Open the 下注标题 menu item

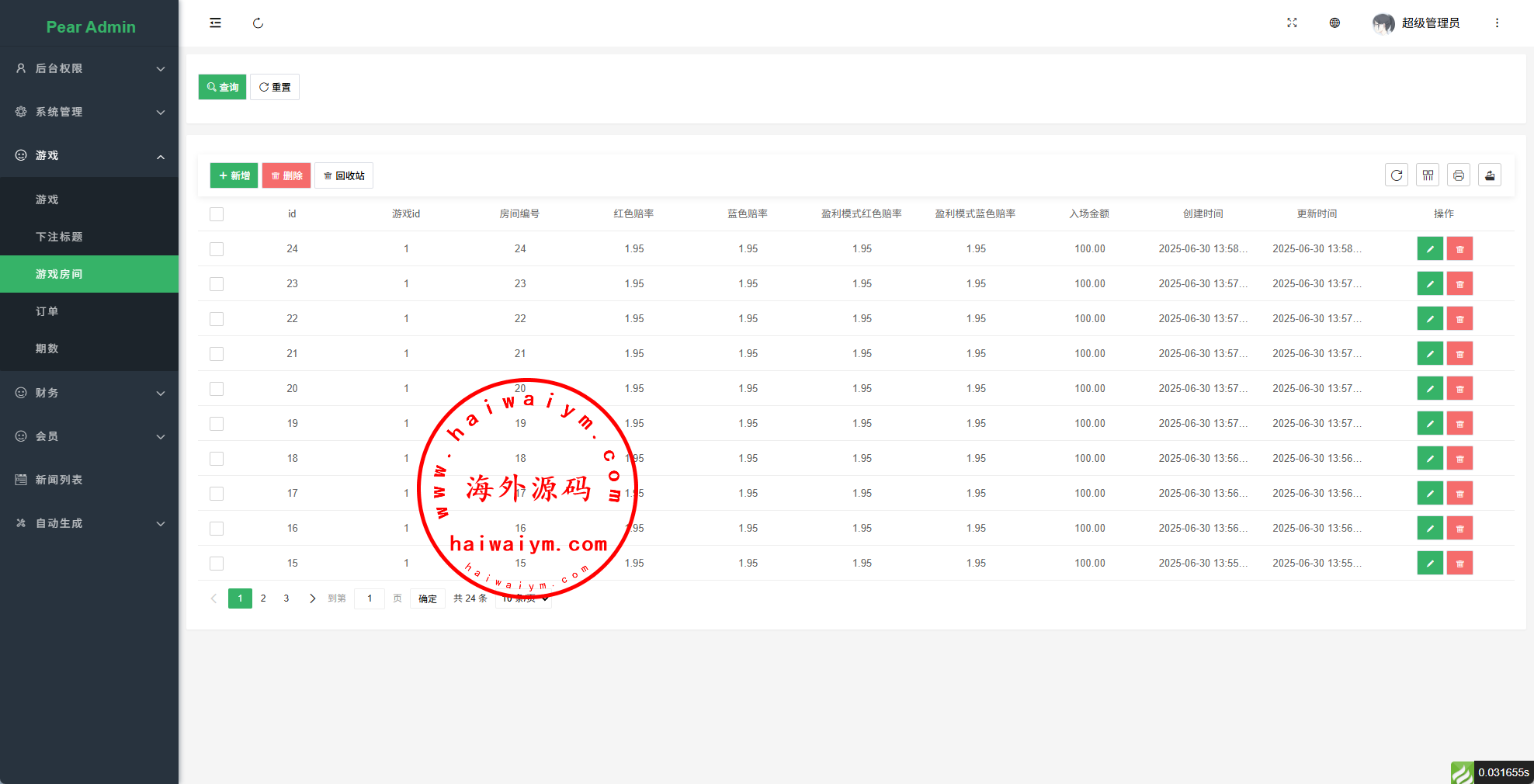tap(59, 237)
